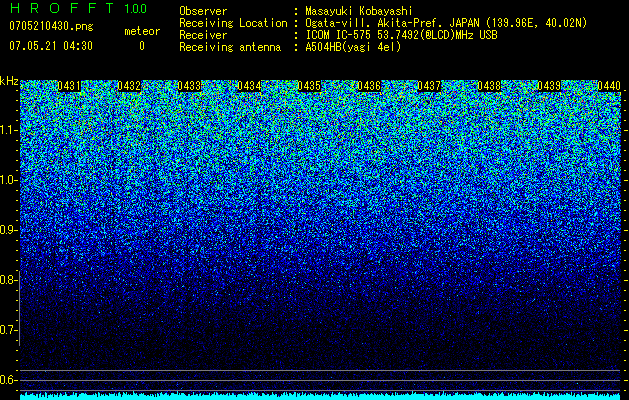Click receiver value ICOM IC-575 53.7492 MHz
629x400 pixels.
401,35
